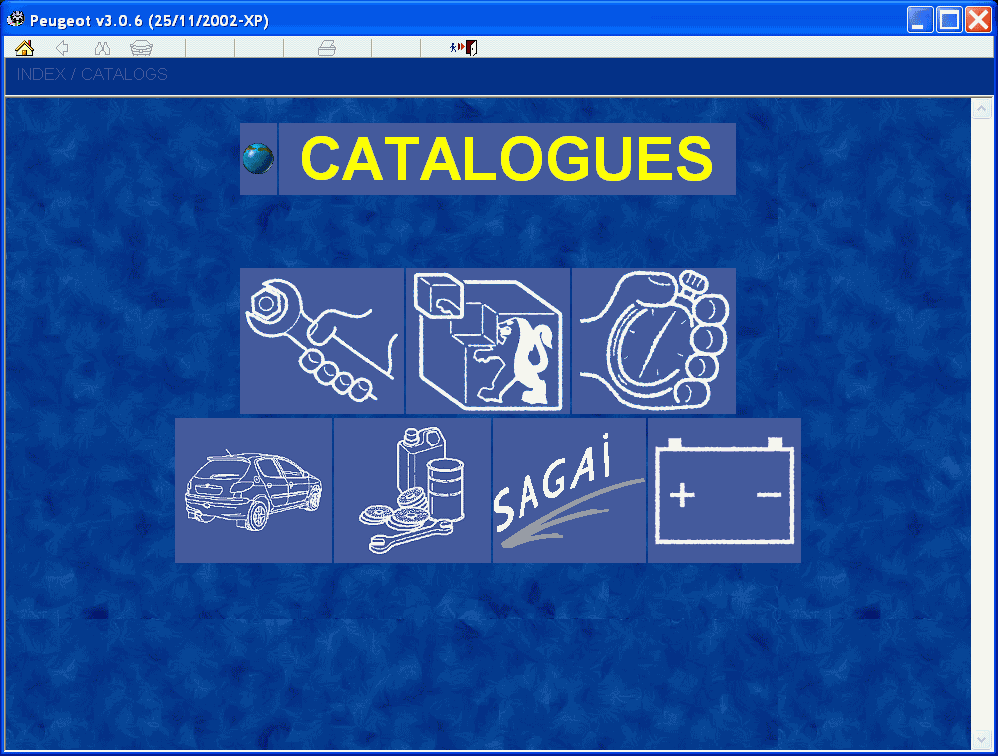998x756 pixels.
Task: Open the oil cans and accessories catalogue
Action: click(412, 491)
